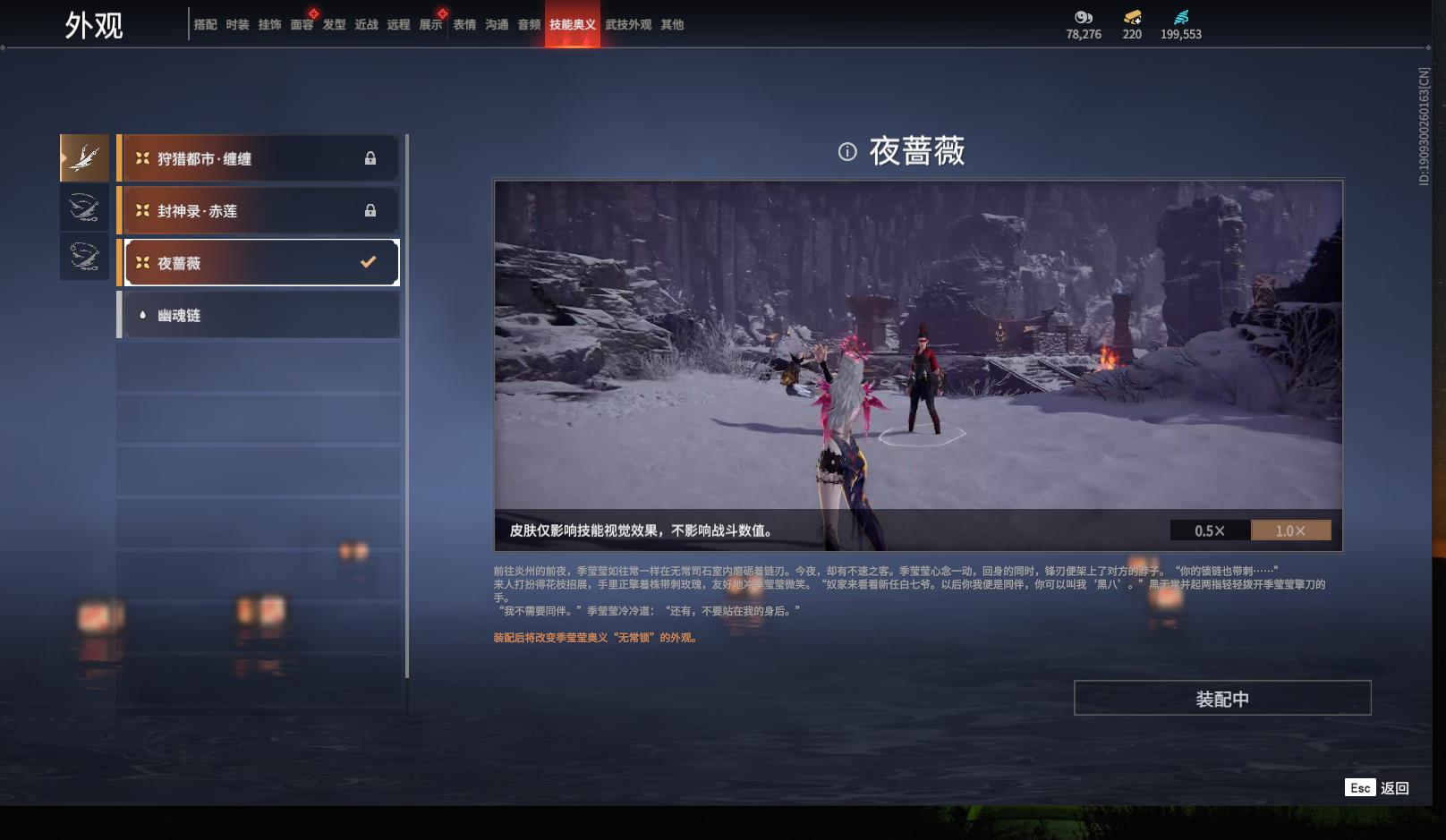The image size is (1446, 840).
Task: Click the info icon next to 夜蔷薇 title
Action: 846,152
